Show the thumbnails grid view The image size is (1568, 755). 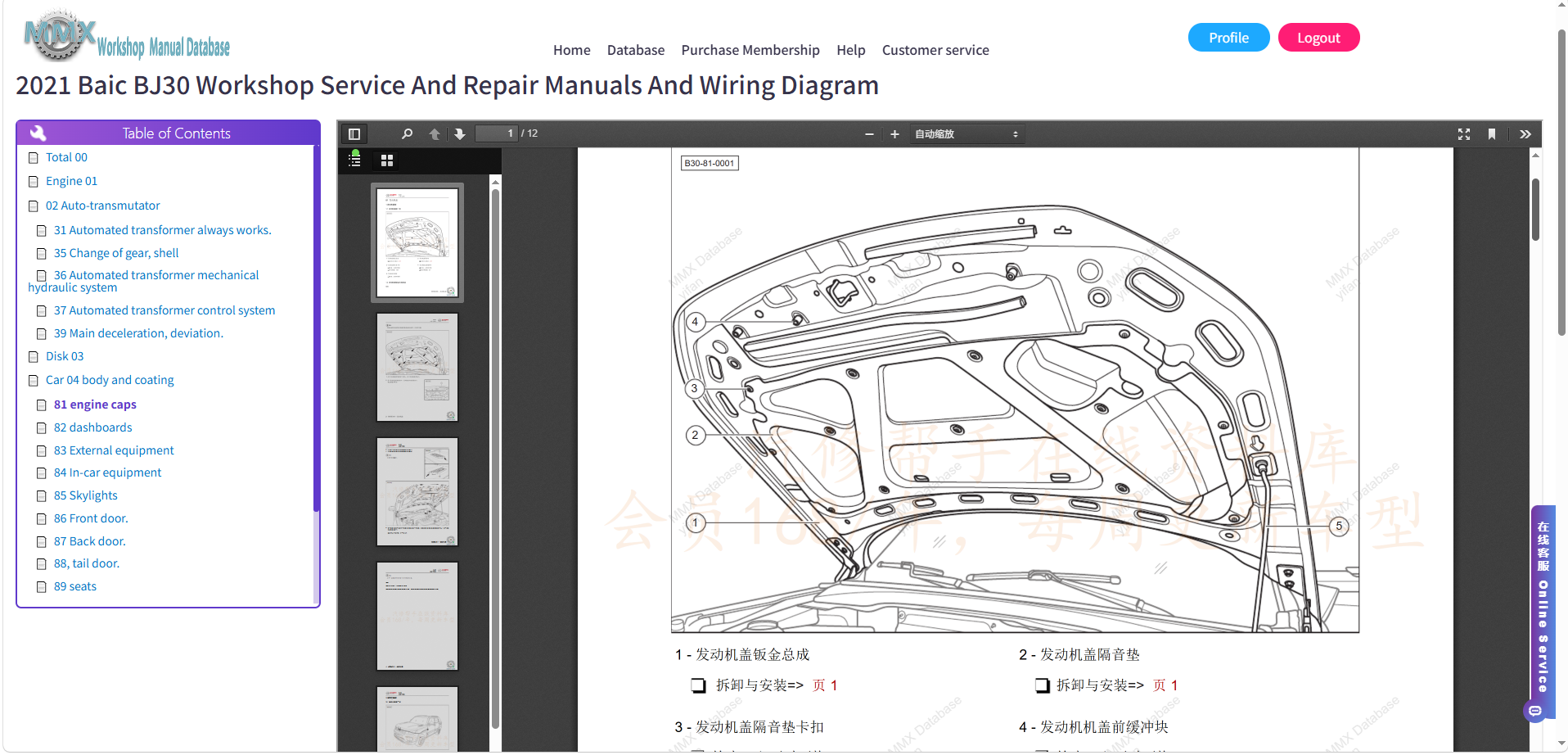387,160
